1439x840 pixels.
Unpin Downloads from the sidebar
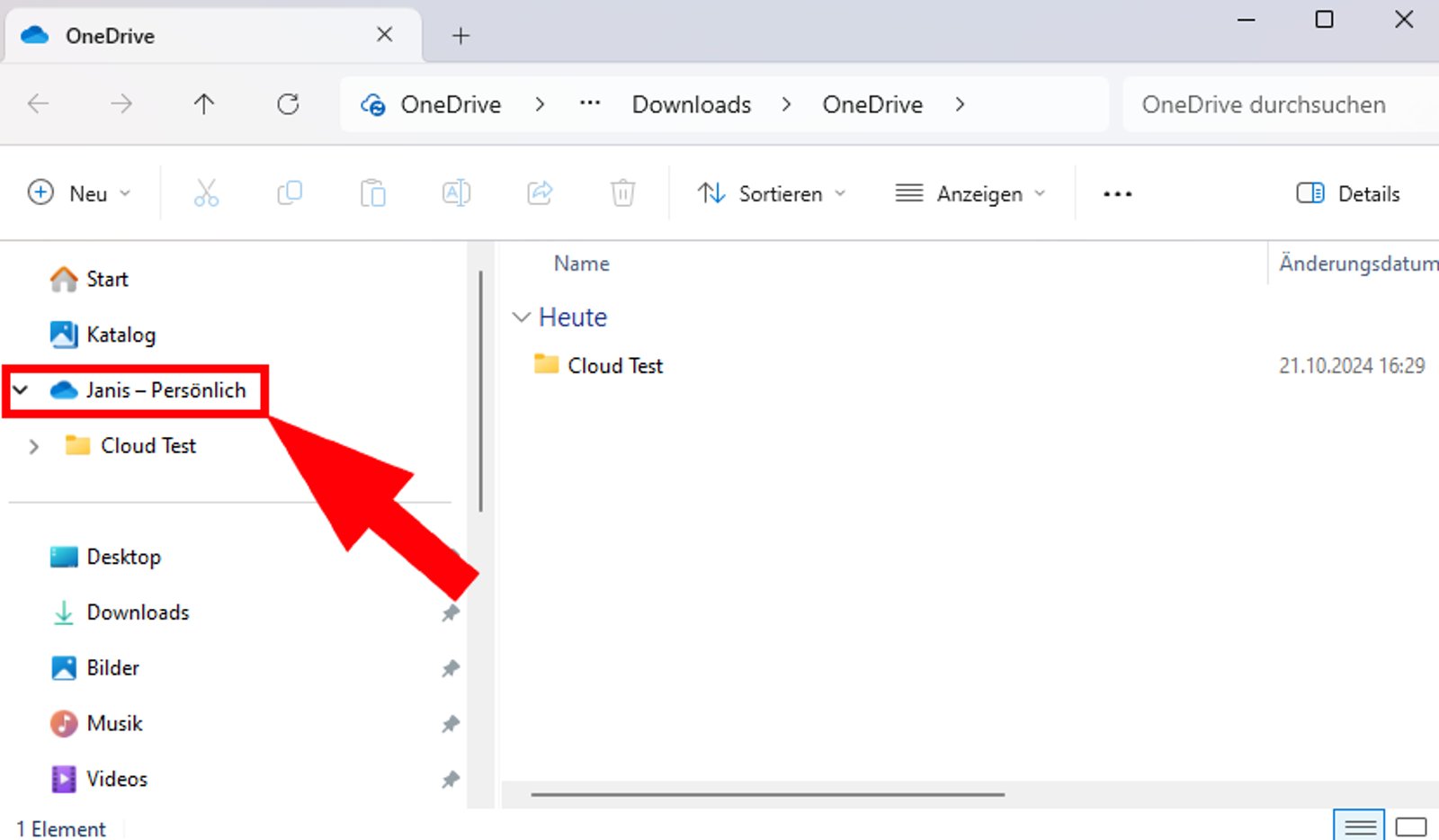[x=450, y=612]
